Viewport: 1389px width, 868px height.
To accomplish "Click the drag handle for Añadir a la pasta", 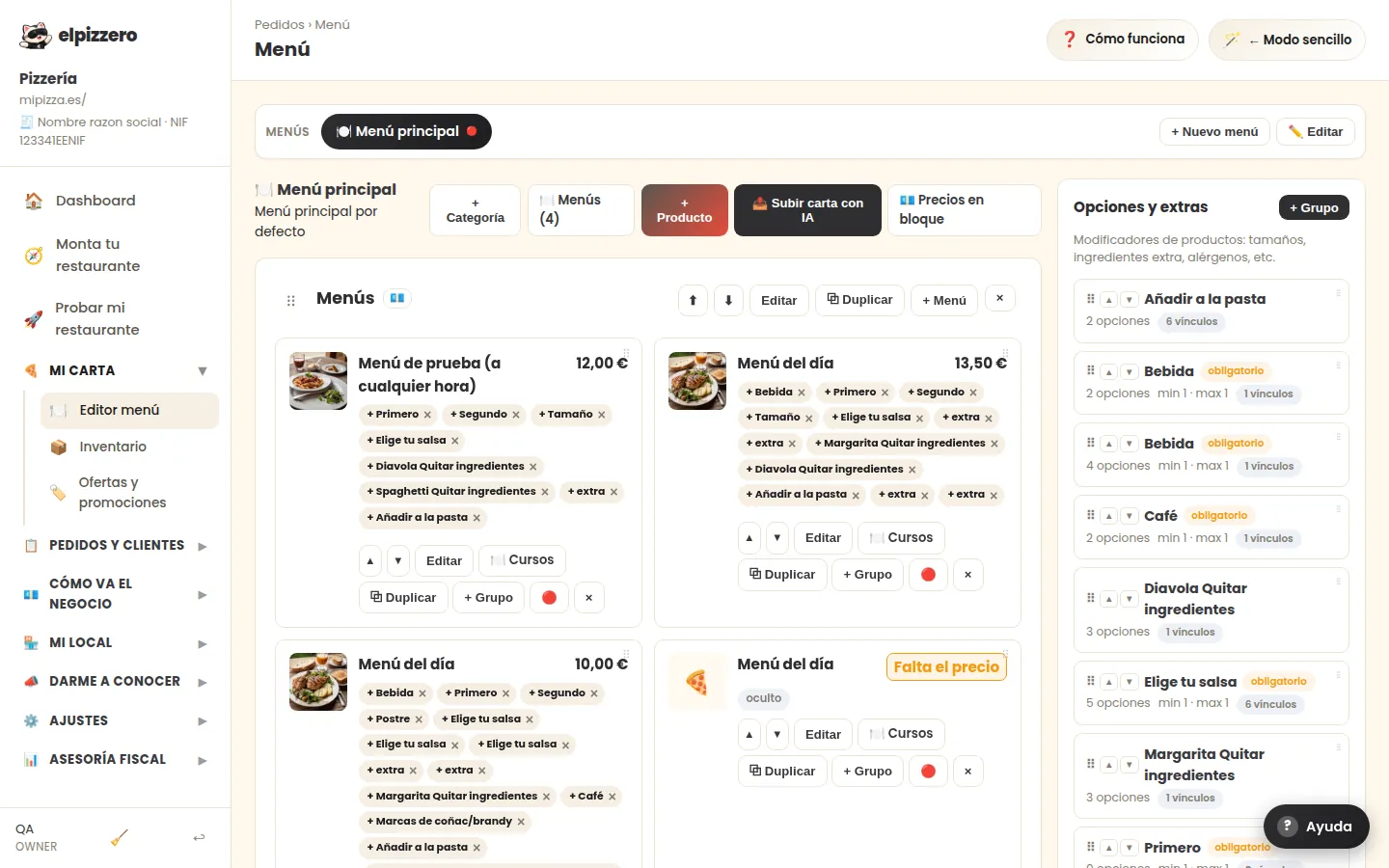I will point(1091,299).
